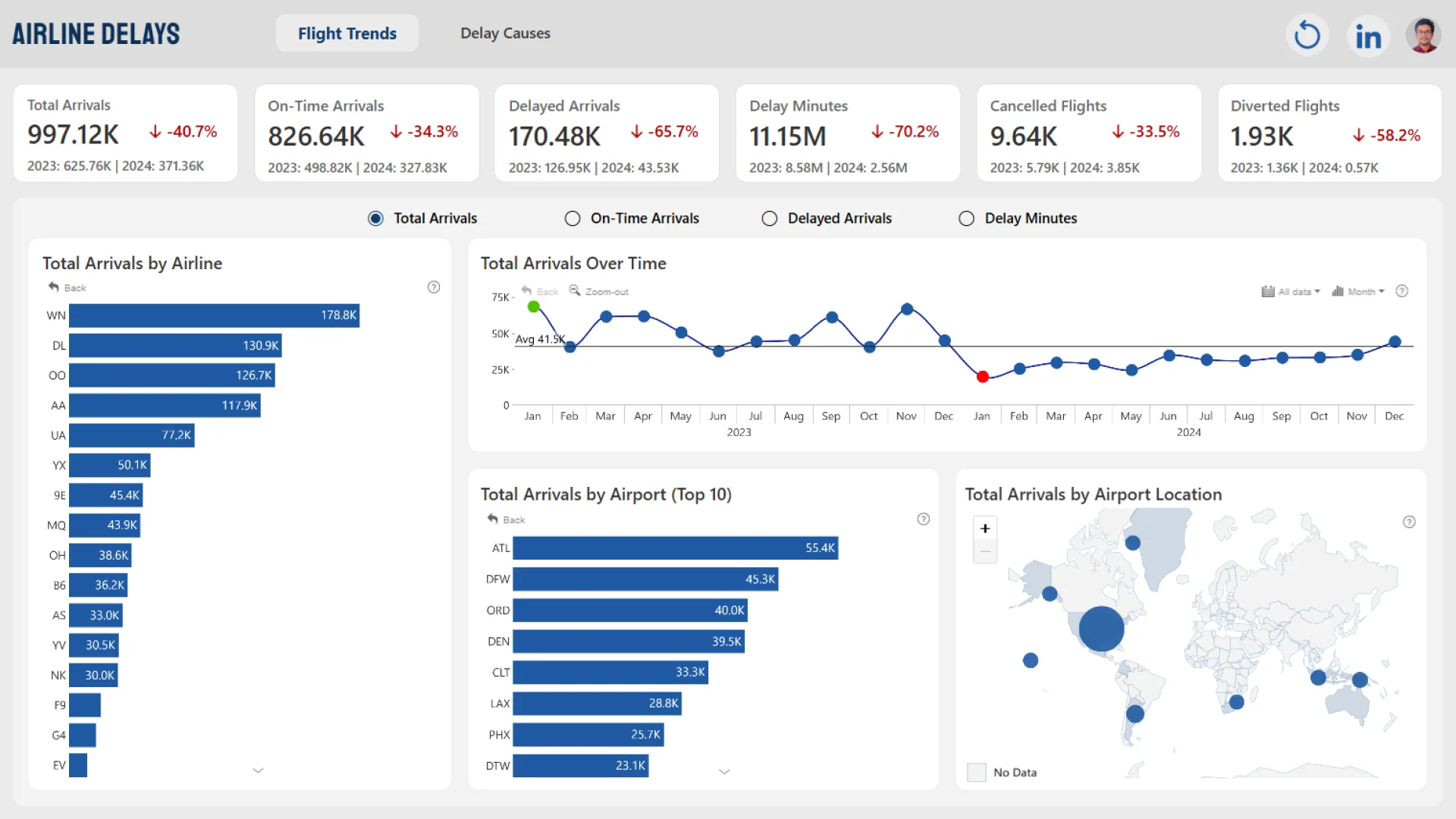This screenshot has width=1456, height=819.
Task: Click the Delayed Arrivals KPI card
Action: click(x=607, y=133)
